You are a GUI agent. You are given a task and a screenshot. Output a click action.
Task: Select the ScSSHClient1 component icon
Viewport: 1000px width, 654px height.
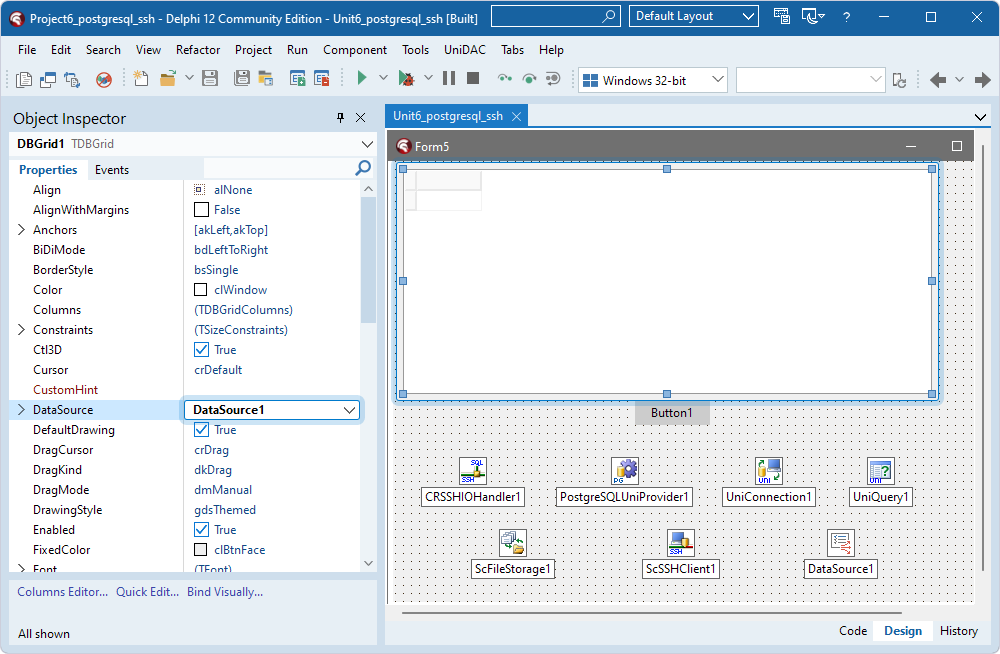[681, 543]
